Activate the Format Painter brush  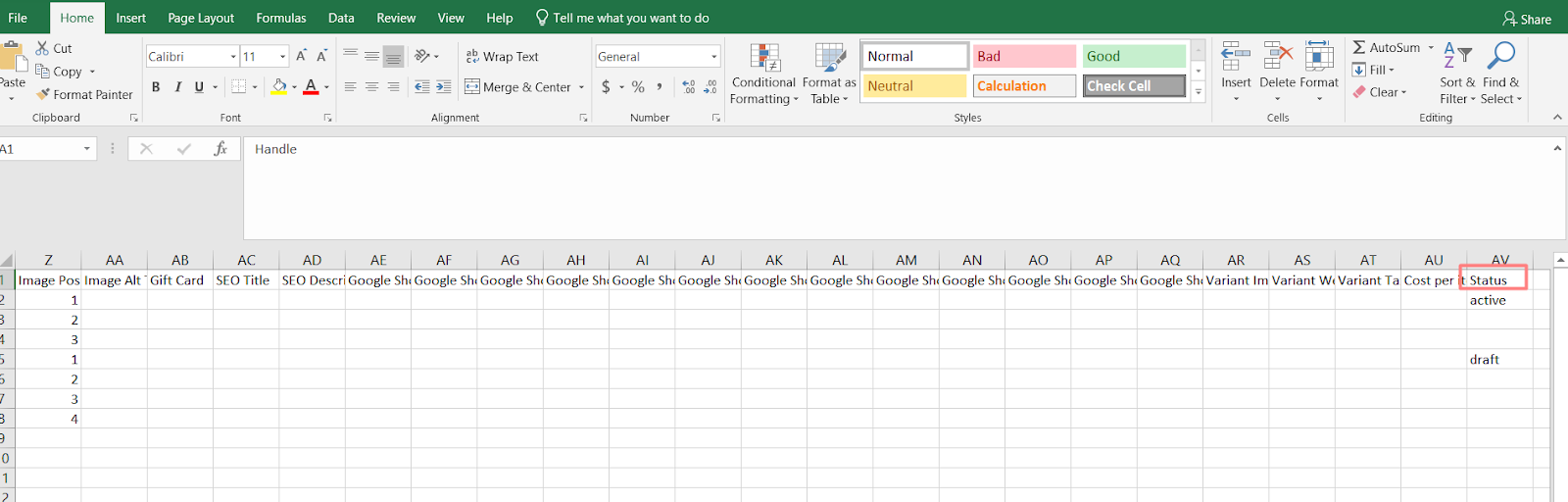click(x=43, y=94)
